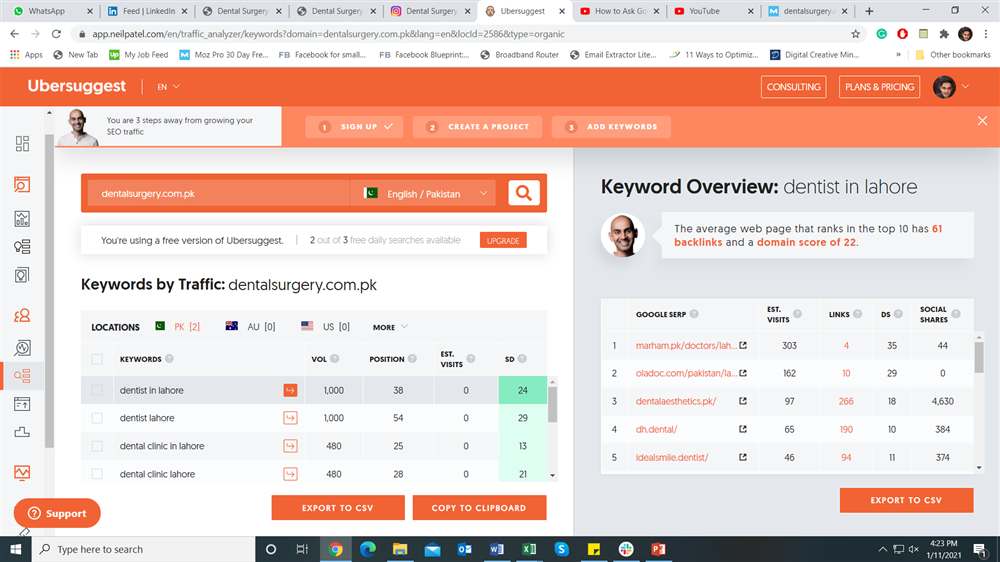
Task: Open the bottom chart icon in the sidebar
Action: click(22, 473)
